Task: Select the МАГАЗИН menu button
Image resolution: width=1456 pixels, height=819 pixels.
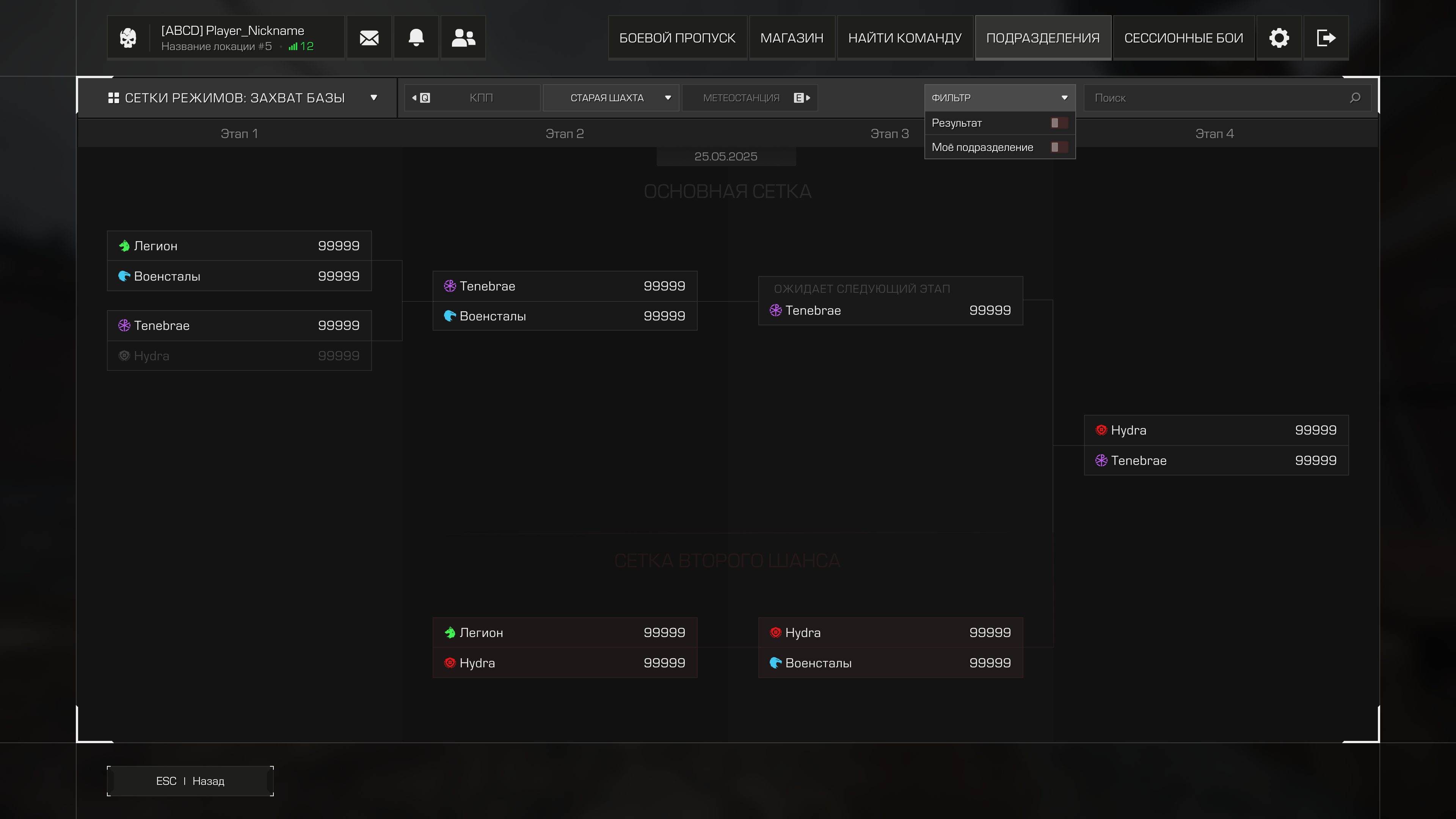Action: click(791, 38)
